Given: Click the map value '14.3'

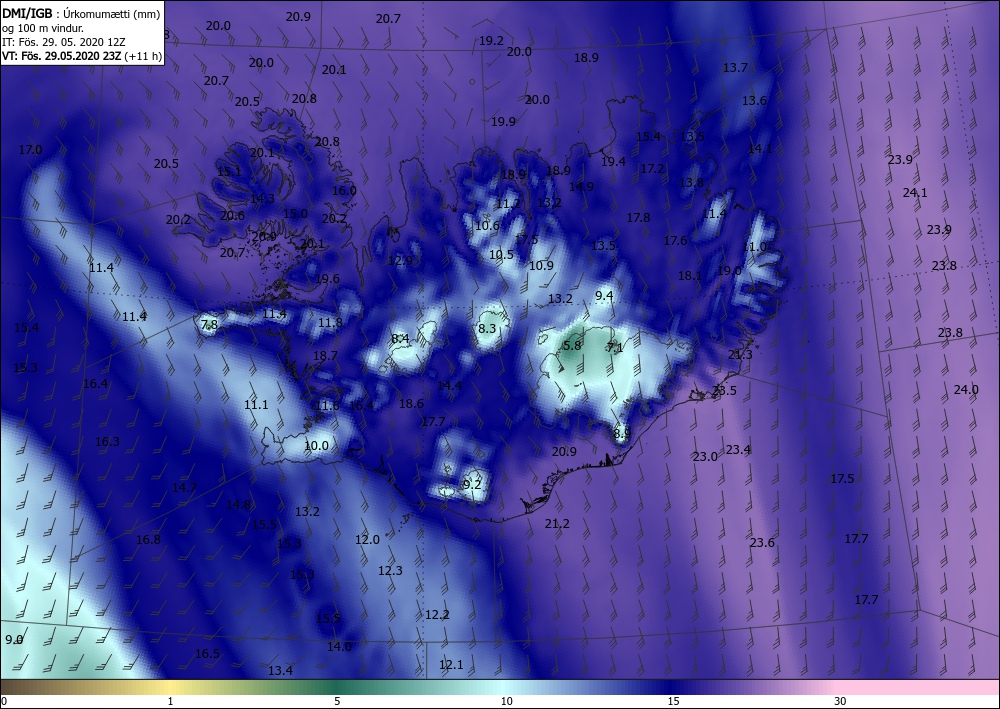Looking at the screenshot, I should pyautogui.click(x=262, y=198).
